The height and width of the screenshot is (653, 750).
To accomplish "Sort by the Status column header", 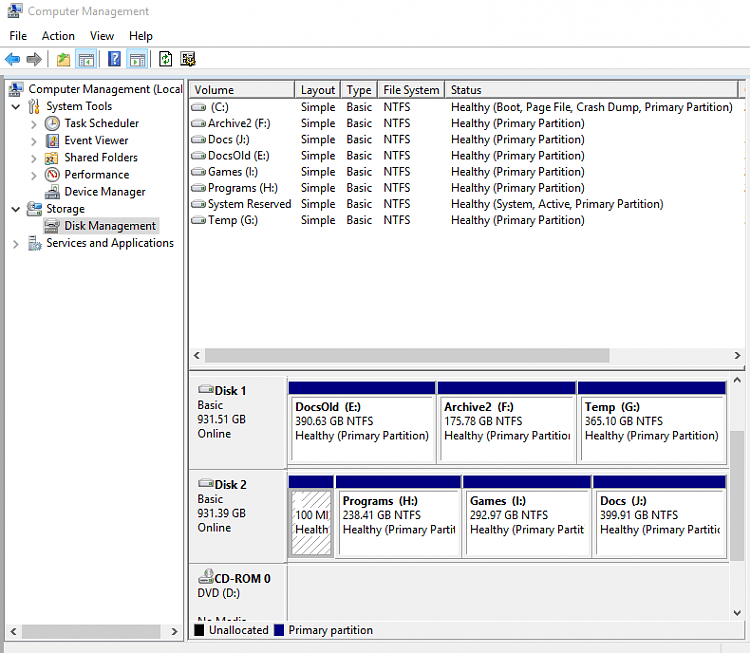I will 591,90.
